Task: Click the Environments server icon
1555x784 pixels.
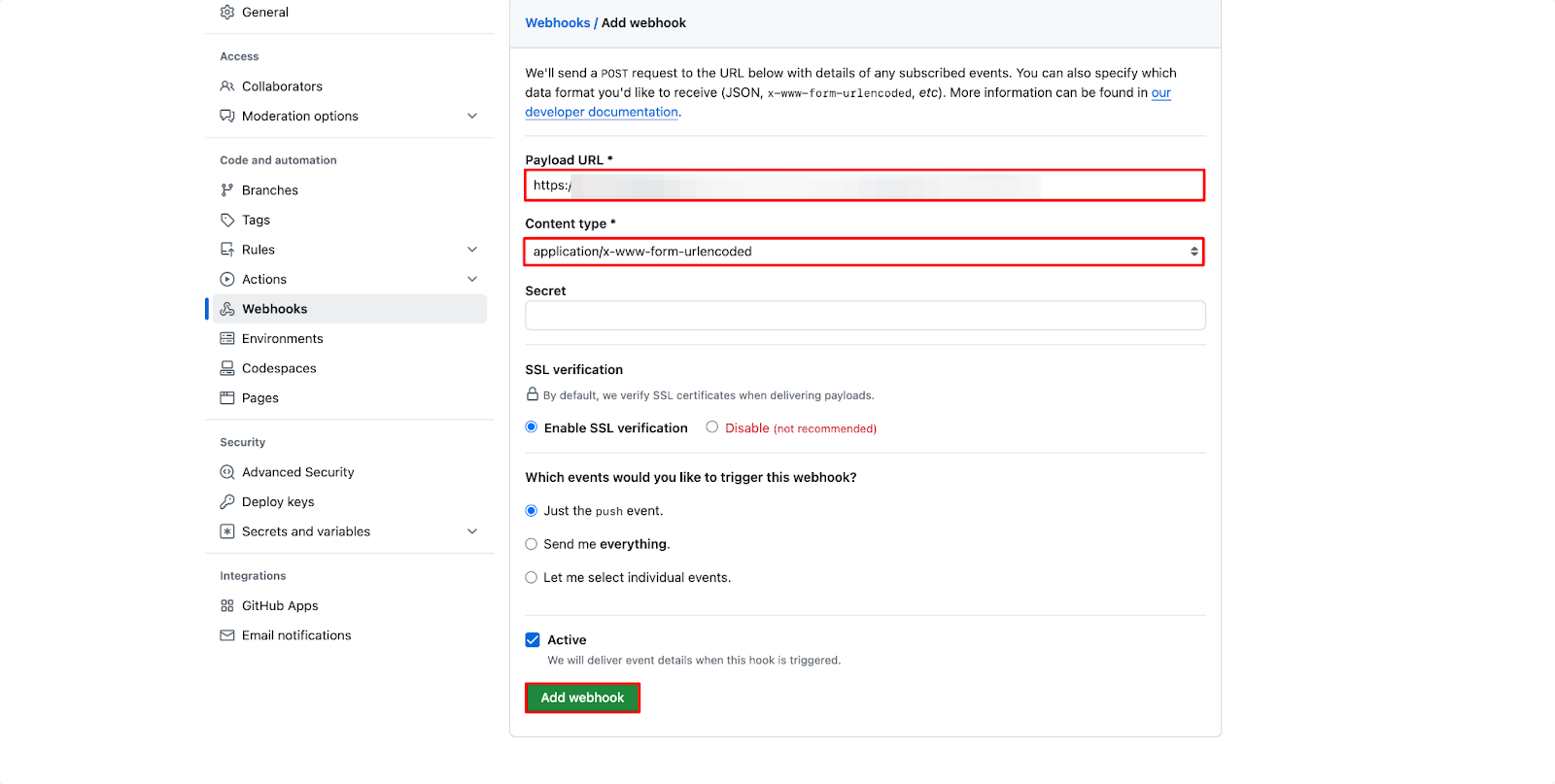Action: point(227,339)
